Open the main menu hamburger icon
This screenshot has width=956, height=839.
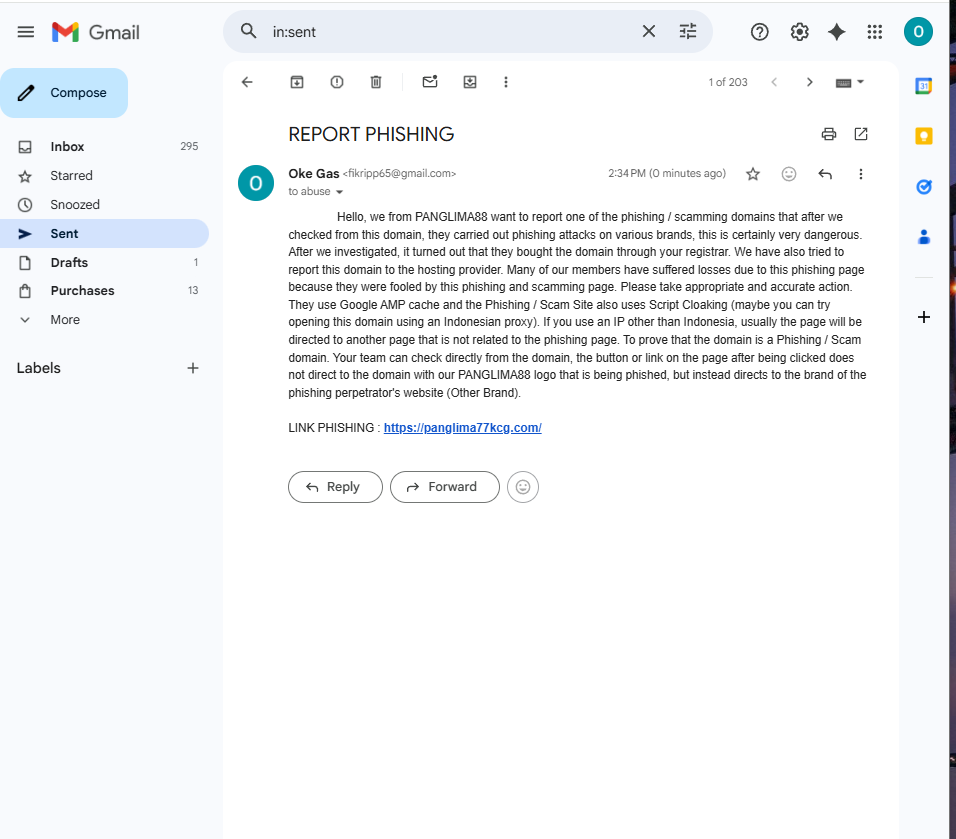coord(26,32)
